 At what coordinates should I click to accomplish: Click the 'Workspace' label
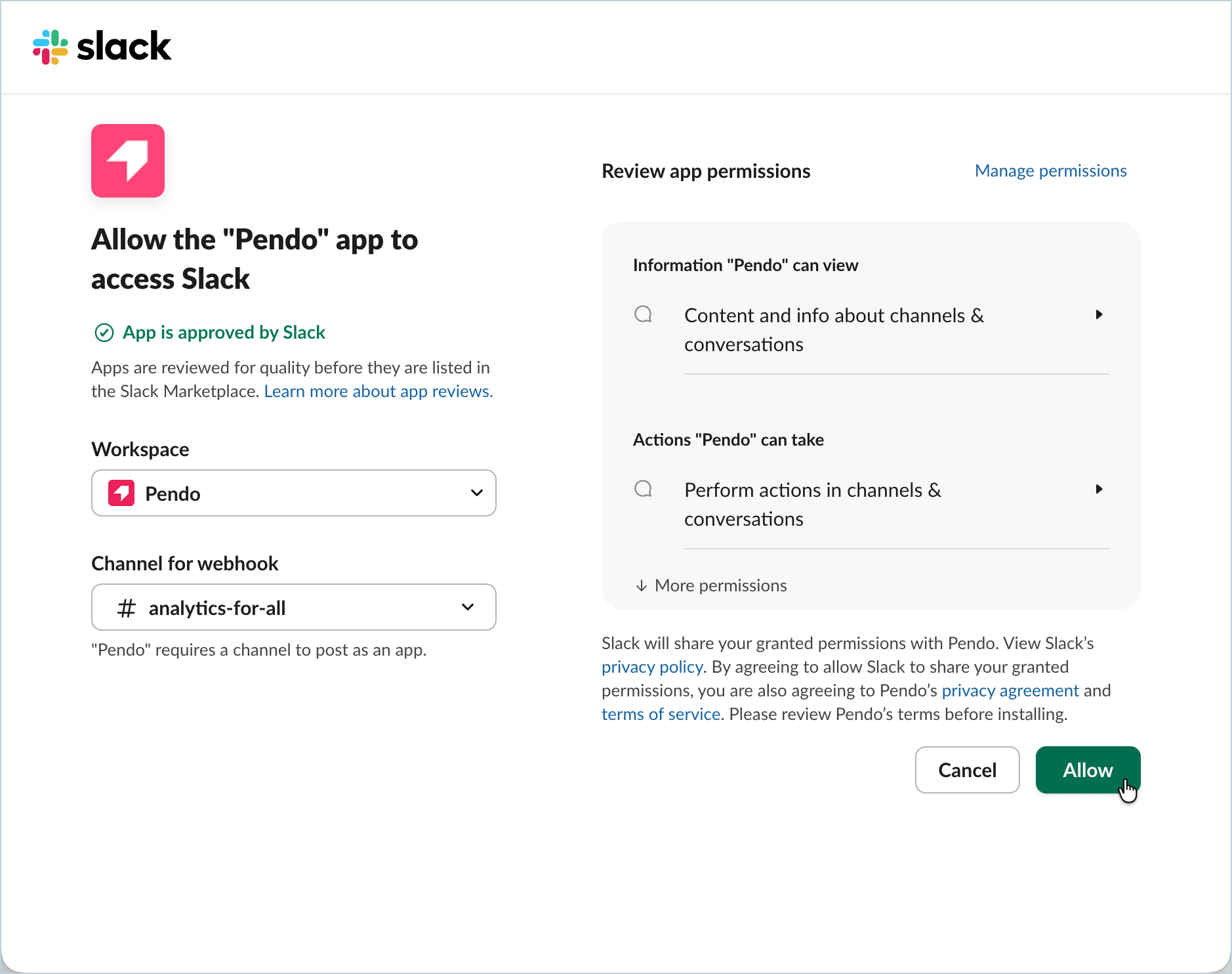coord(140,450)
